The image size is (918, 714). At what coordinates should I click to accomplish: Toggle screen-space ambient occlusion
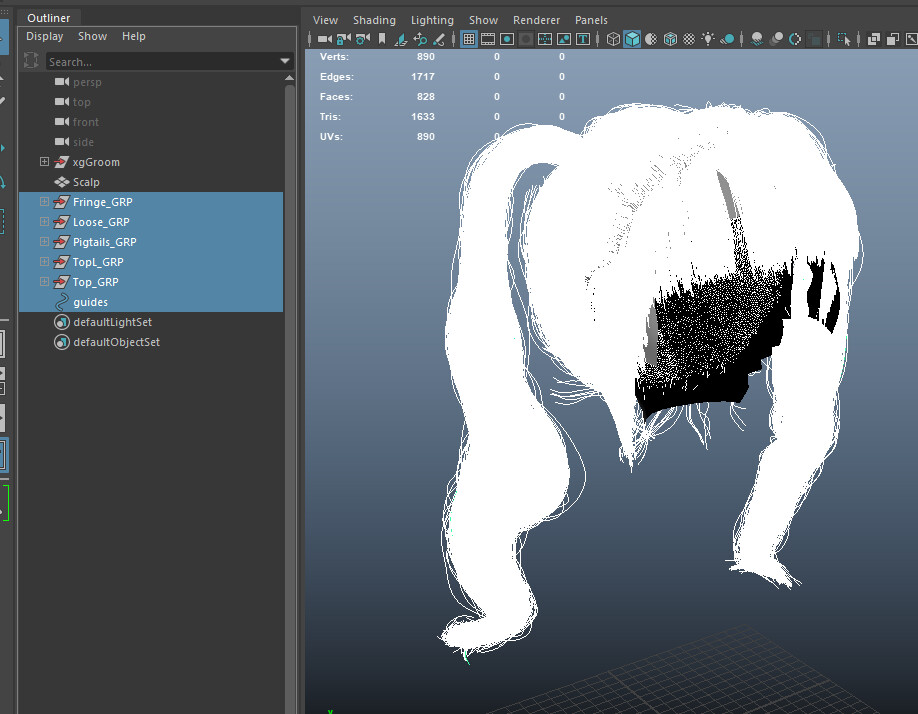point(776,39)
